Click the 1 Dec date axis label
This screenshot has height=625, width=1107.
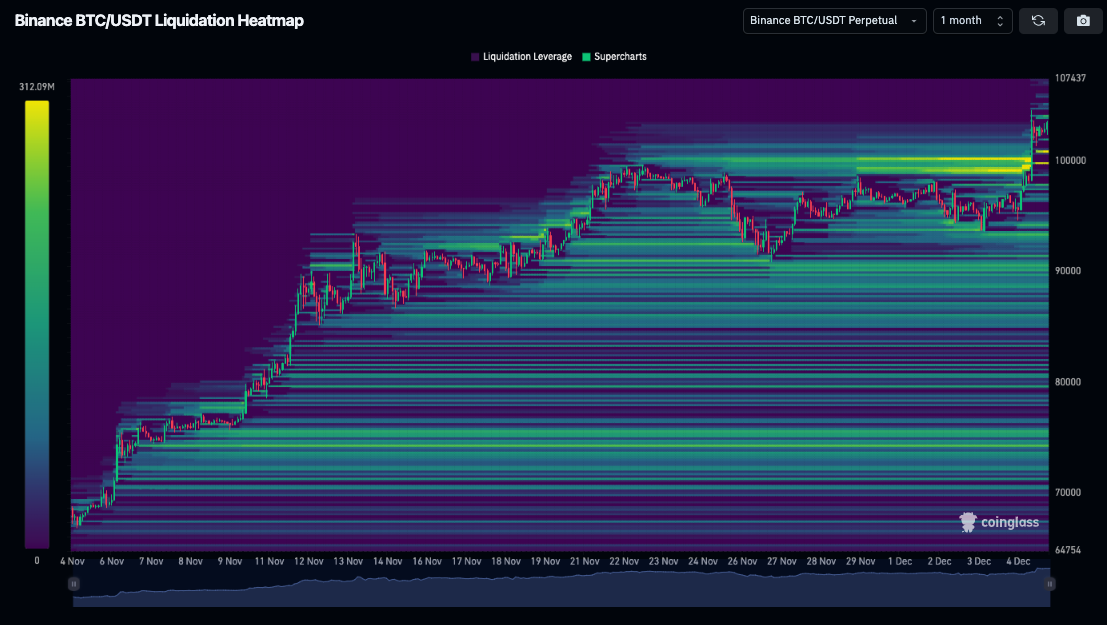point(900,561)
